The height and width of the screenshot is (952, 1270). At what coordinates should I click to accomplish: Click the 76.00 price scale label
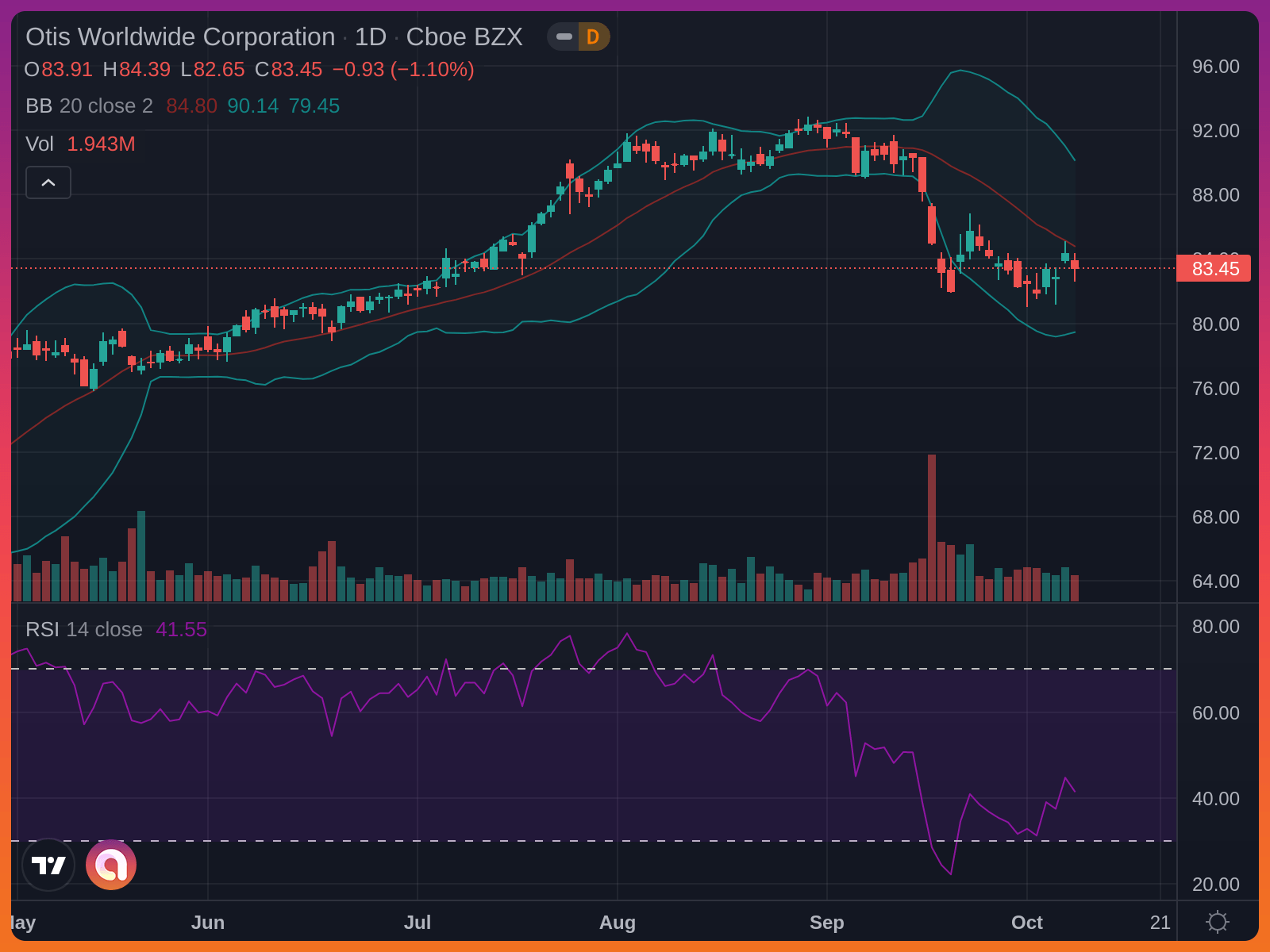tap(1215, 388)
